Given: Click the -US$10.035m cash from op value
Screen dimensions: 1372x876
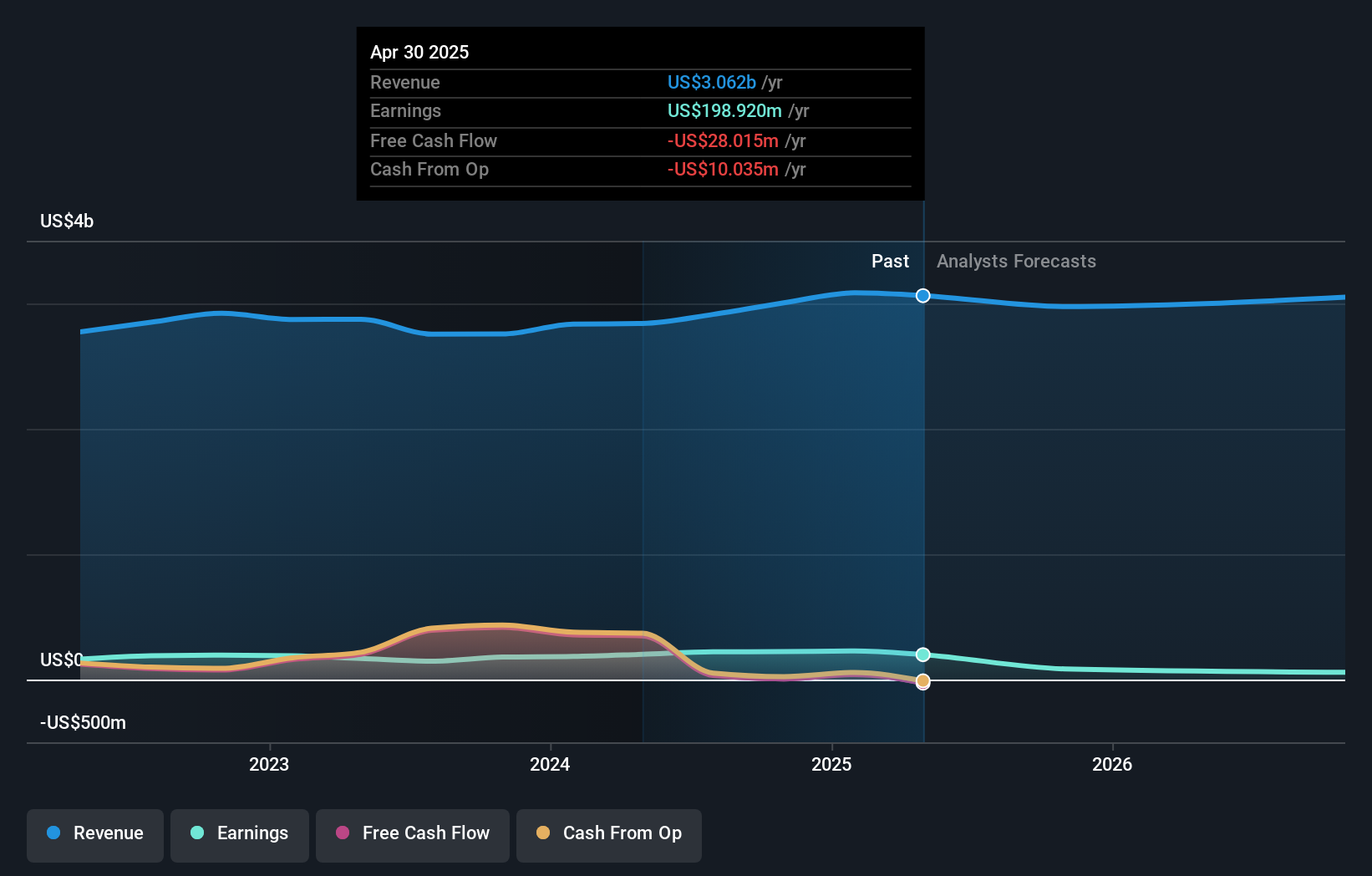Looking at the screenshot, I should (x=723, y=169).
